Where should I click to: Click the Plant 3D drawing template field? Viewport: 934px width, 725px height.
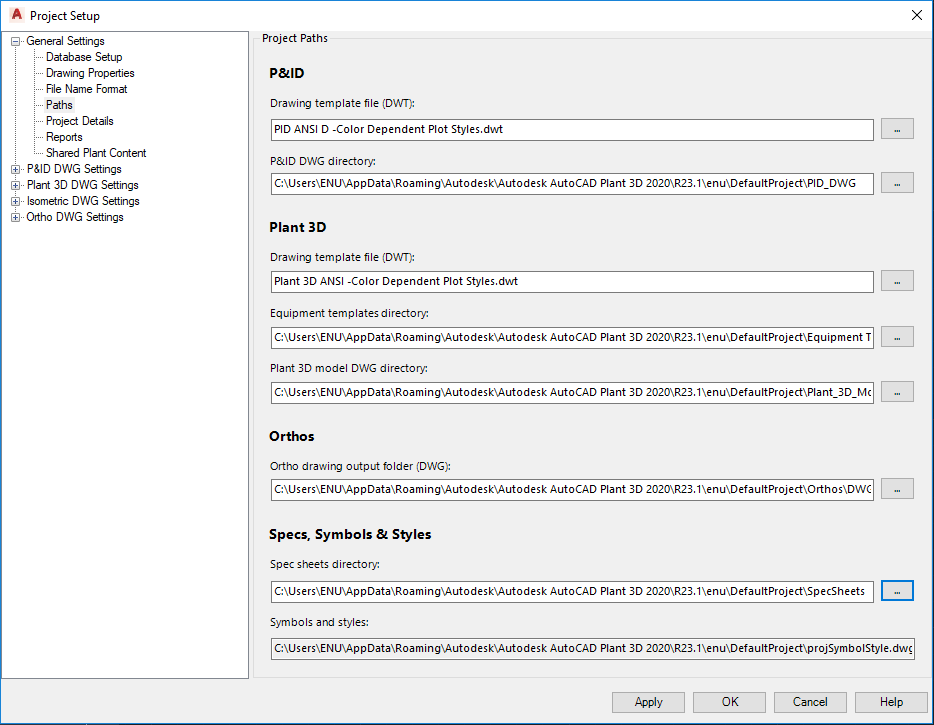click(572, 281)
